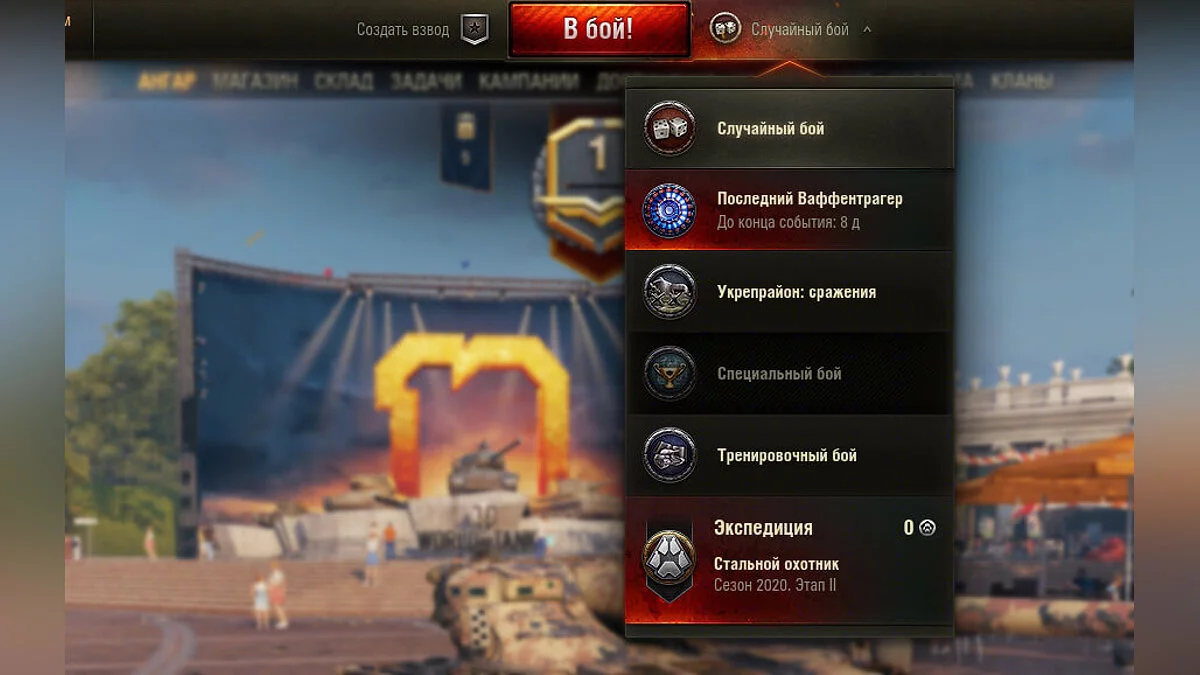
Task: Collapse the battle mode selector arrow
Action: click(x=867, y=30)
